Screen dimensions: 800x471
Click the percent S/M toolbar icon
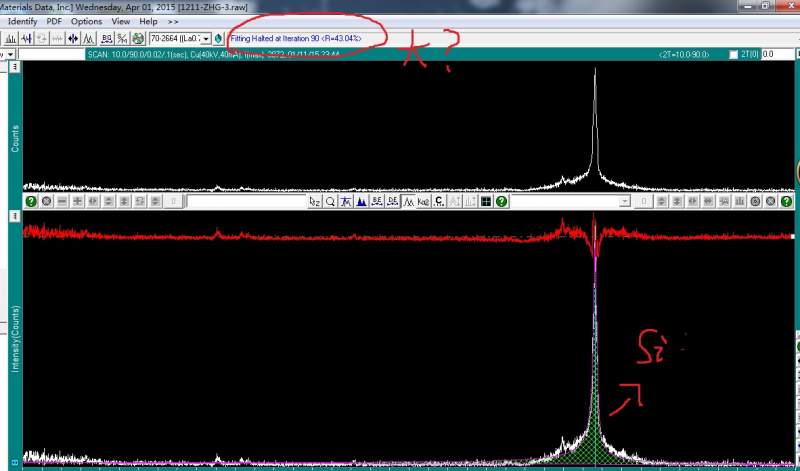click(x=122, y=38)
